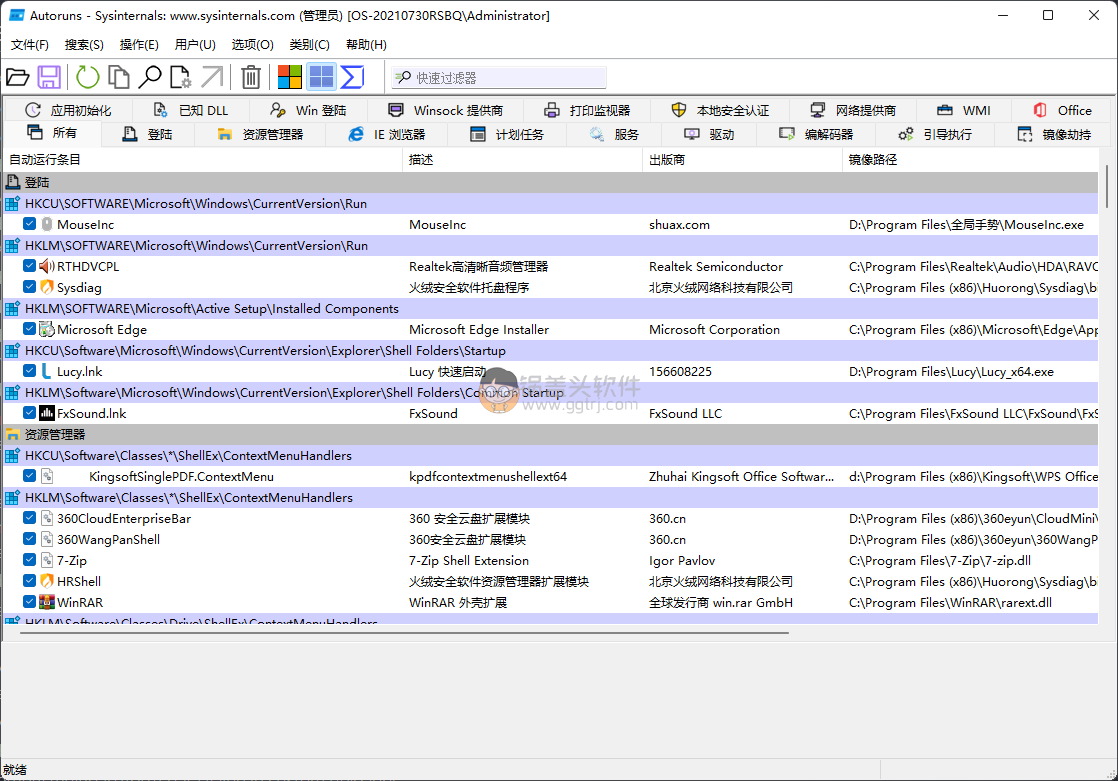Open the 帮助(H) menu
Viewport: 1118px width, 781px height.
click(x=366, y=44)
